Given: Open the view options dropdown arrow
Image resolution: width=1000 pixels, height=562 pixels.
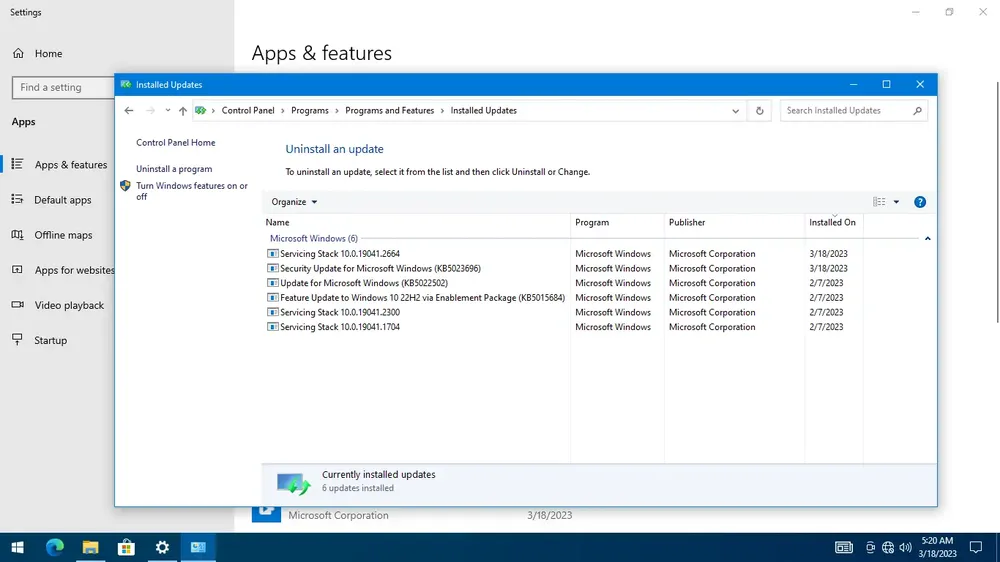Looking at the screenshot, I should tap(896, 202).
